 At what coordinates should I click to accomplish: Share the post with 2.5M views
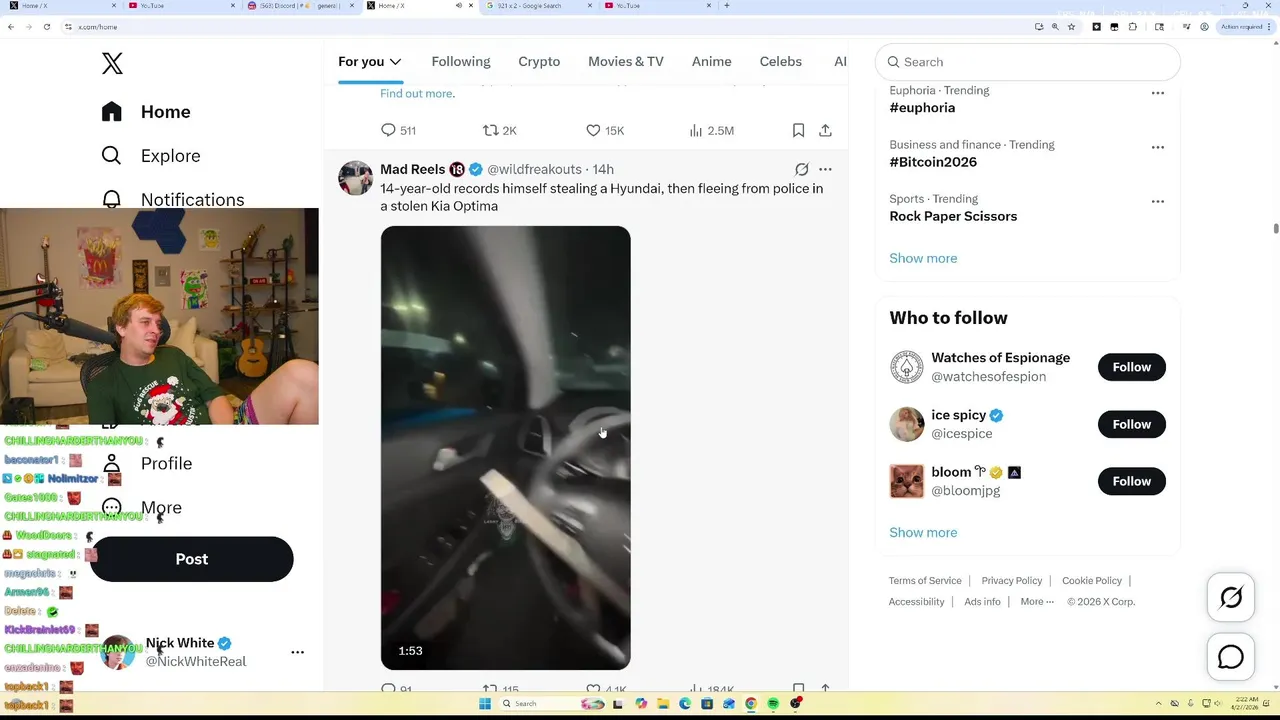(825, 130)
